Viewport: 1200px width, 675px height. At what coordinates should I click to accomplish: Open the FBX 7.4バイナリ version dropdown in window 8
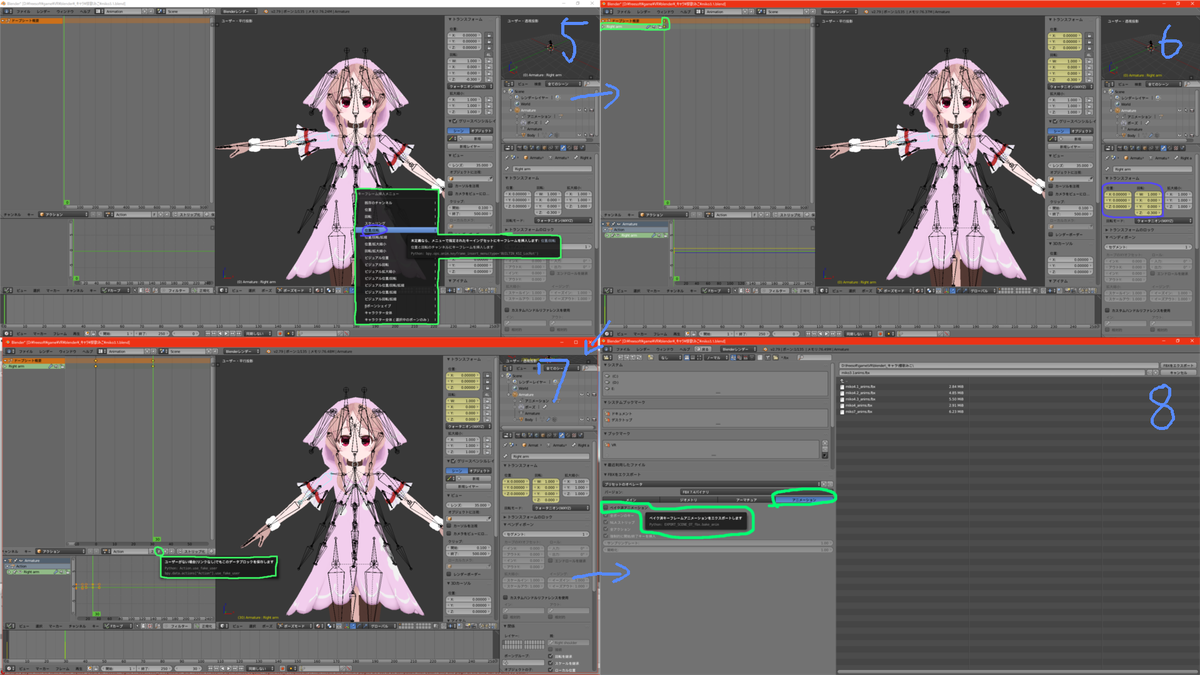pos(756,491)
